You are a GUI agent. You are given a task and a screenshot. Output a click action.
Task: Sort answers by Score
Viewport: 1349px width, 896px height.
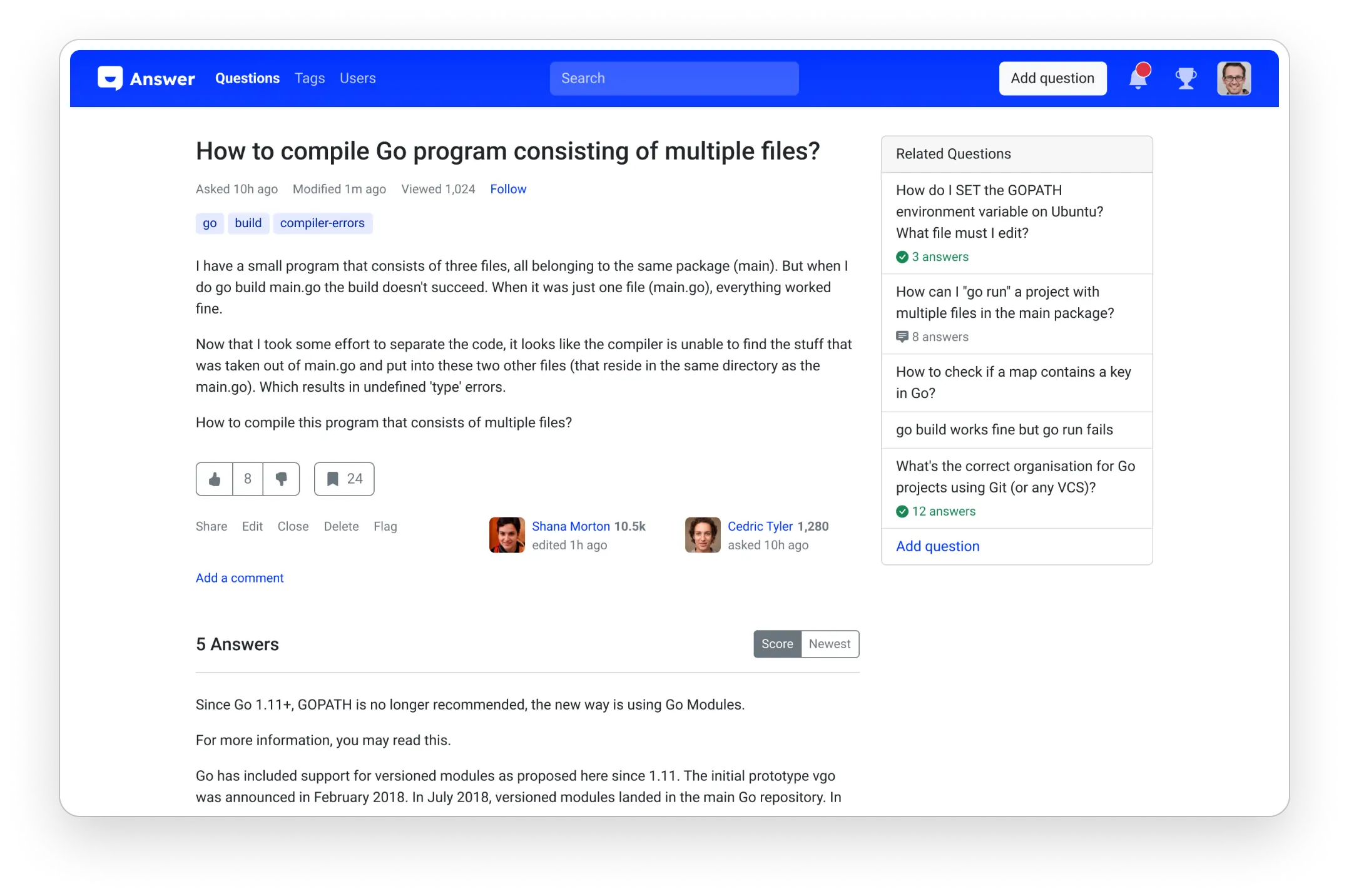[x=777, y=644]
